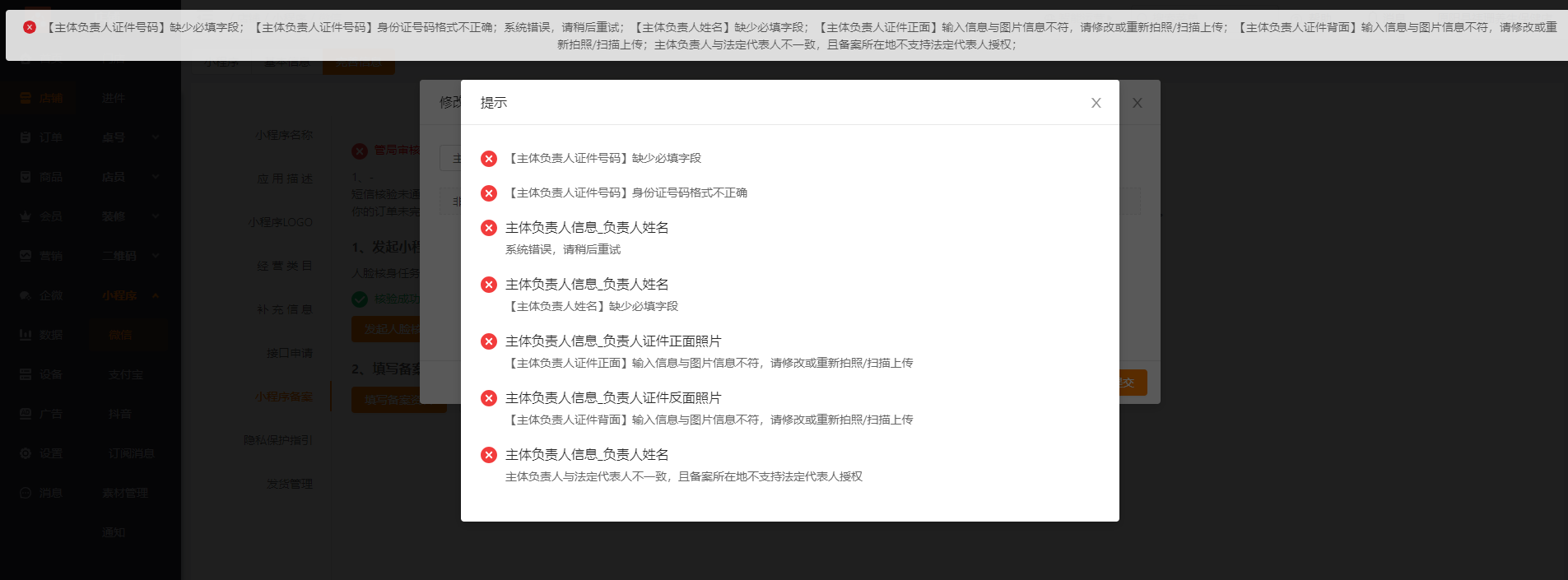The height and width of the screenshot is (580, 1568).
Task: Open the 进件 menu item
Action: [x=114, y=98]
